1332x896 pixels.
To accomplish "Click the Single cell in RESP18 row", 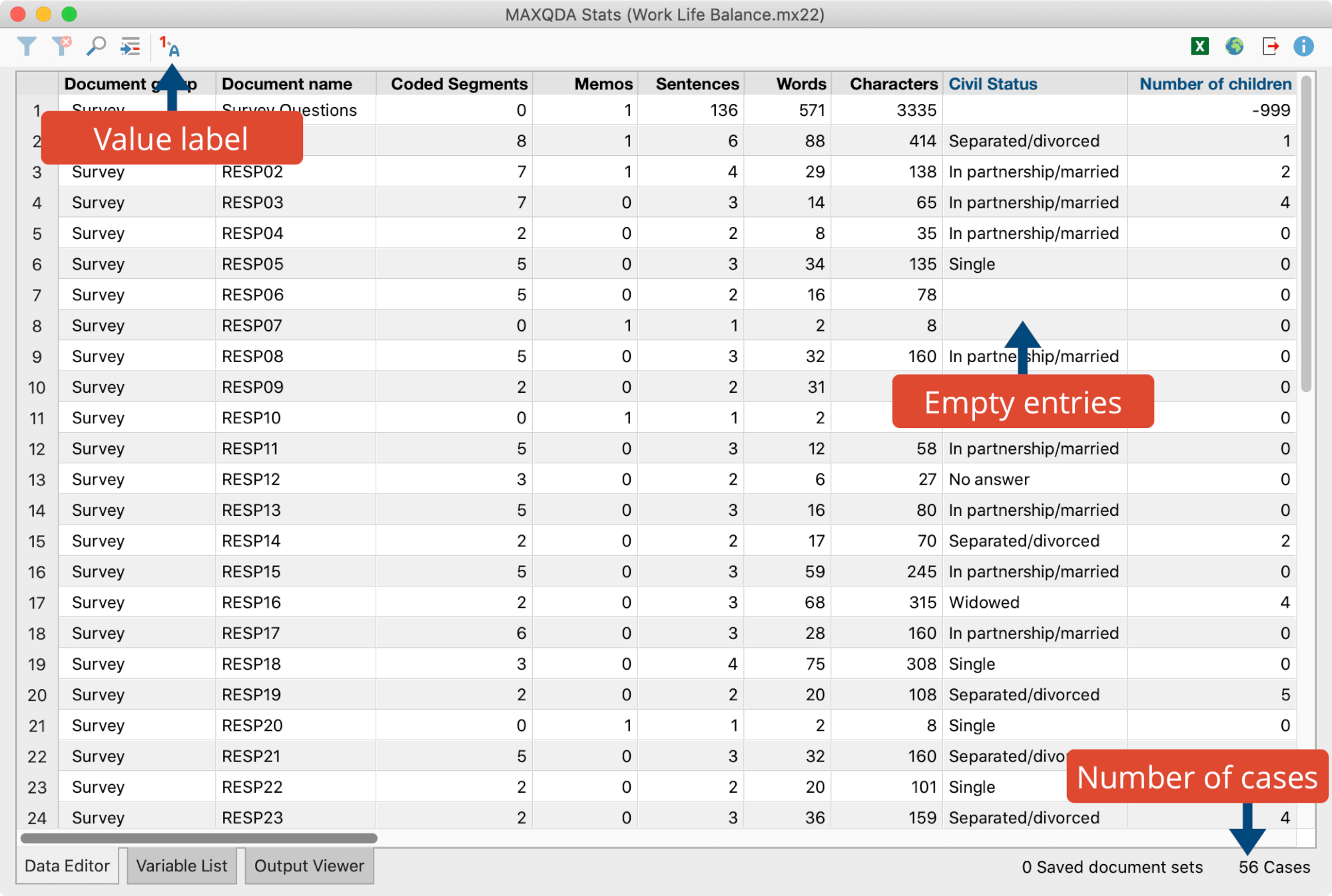I will tap(1034, 664).
